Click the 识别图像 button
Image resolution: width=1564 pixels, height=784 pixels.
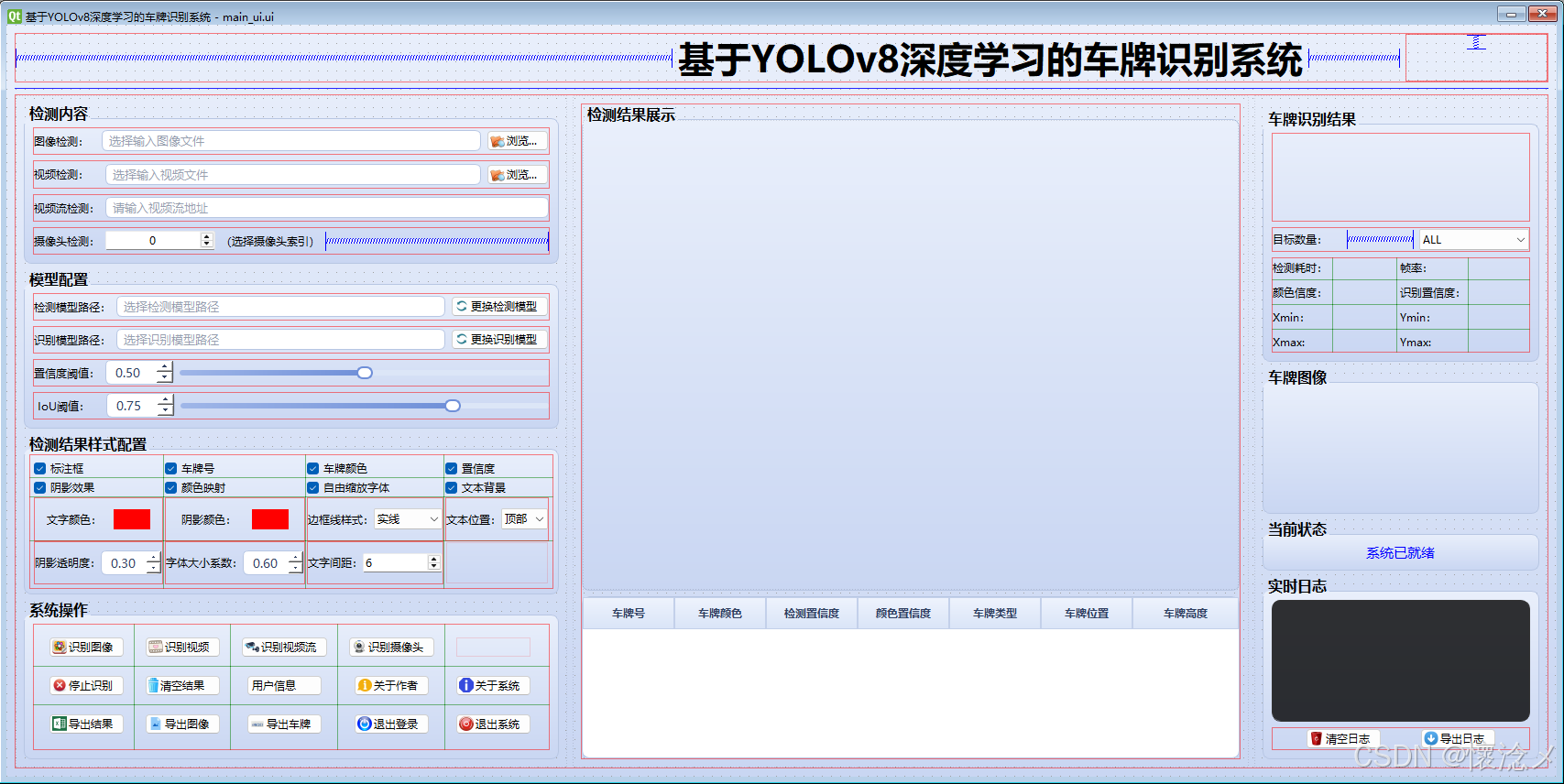(86, 647)
